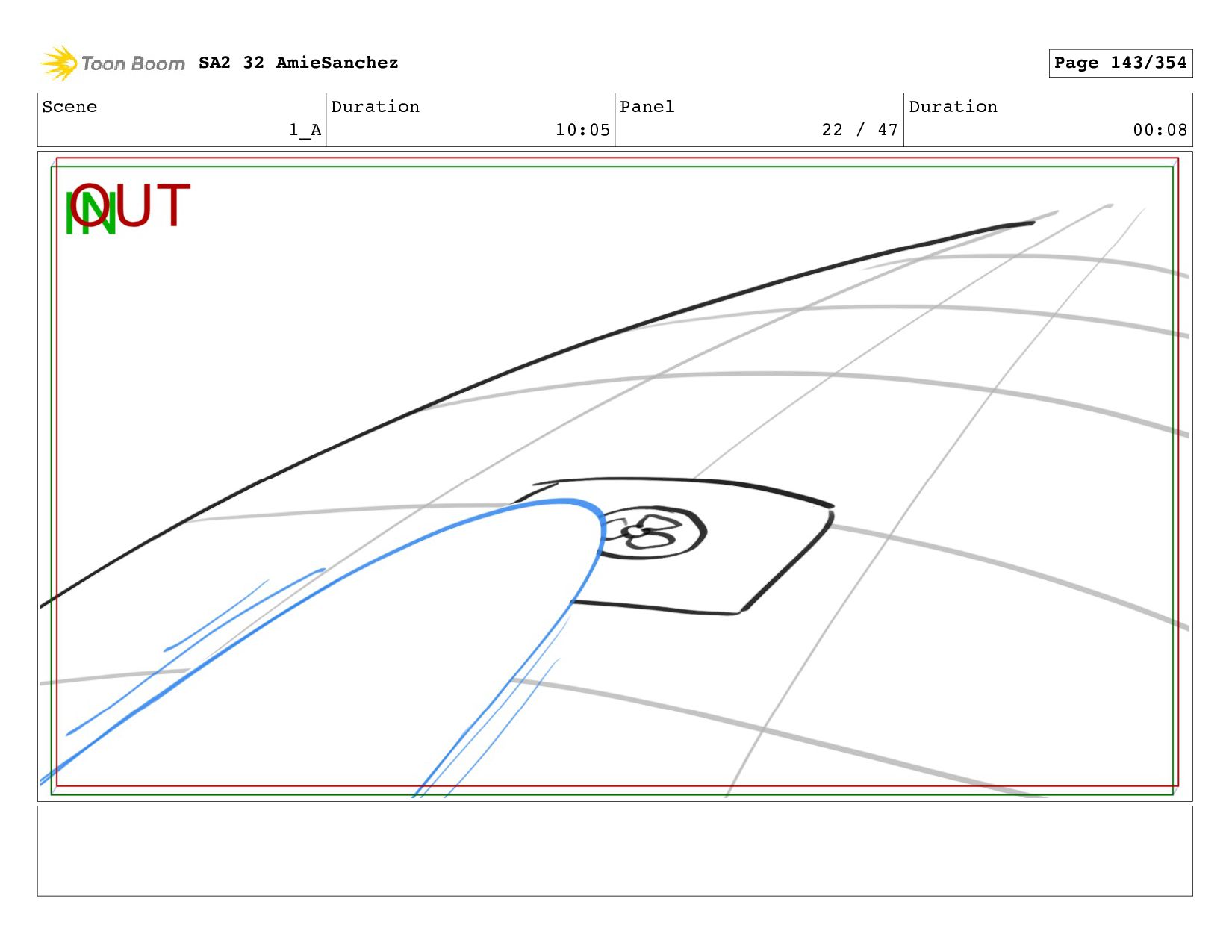
Task: Select the title text 'SA2 32 AmieSanchez'
Action: point(299,63)
